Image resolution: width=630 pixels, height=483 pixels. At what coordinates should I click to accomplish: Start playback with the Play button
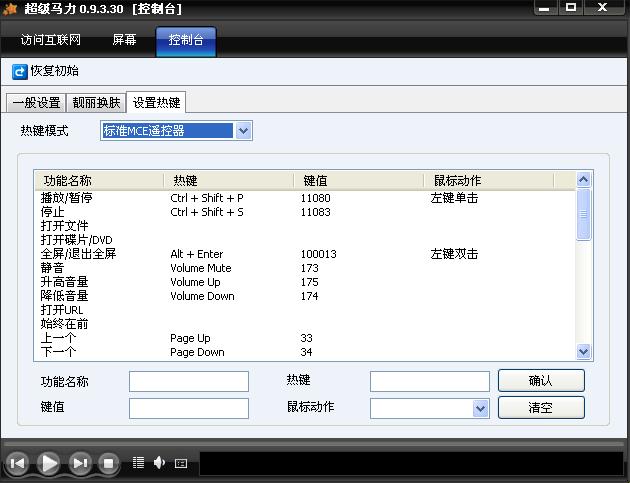[49, 463]
